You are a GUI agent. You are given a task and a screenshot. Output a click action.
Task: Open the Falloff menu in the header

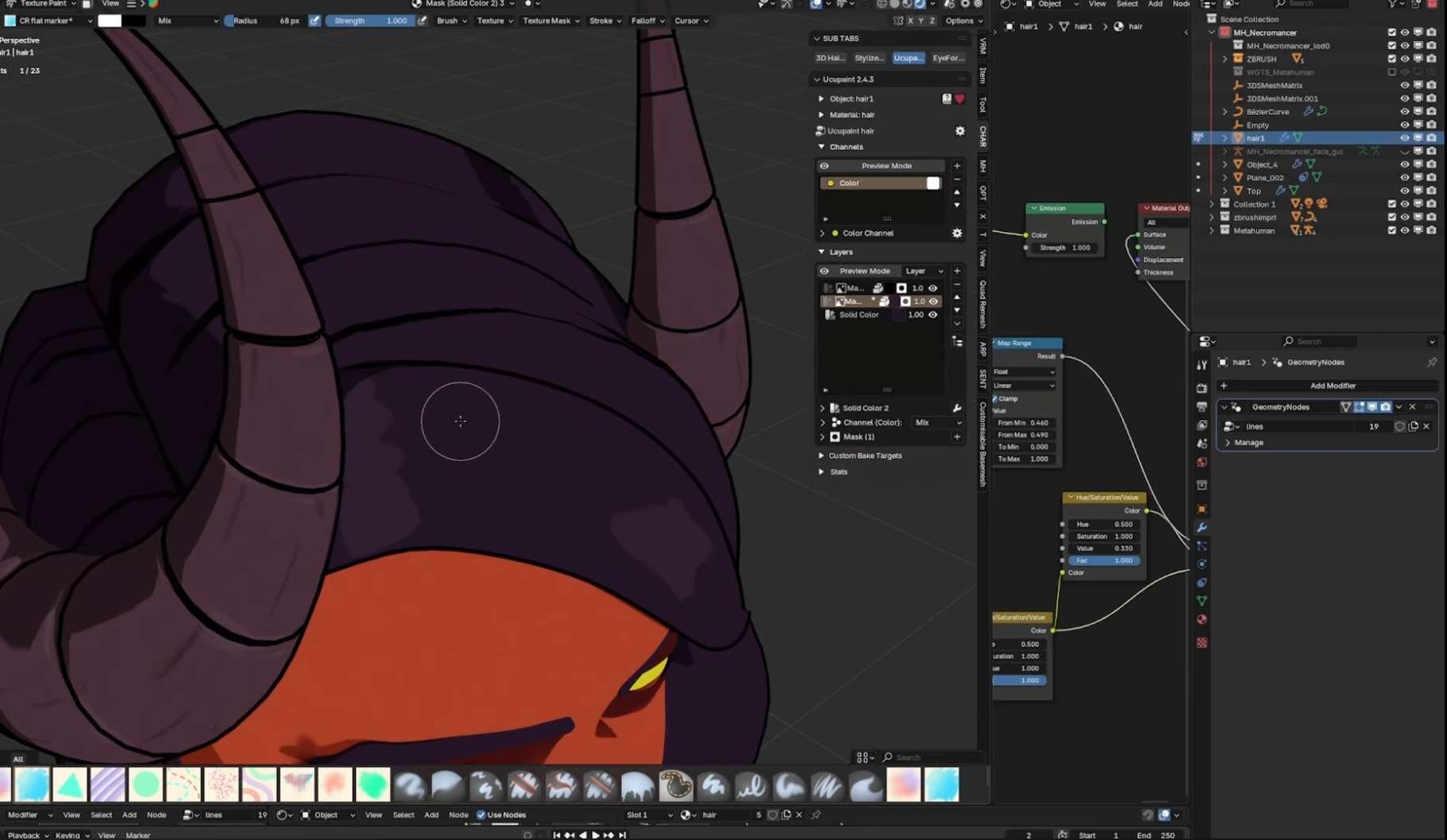point(647,21)
